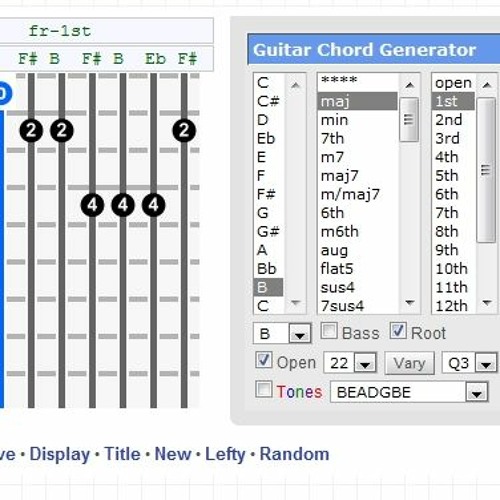Select aug chord type
Image resolution: width=500 pixels, height=500 pixels.
(358, 250)
